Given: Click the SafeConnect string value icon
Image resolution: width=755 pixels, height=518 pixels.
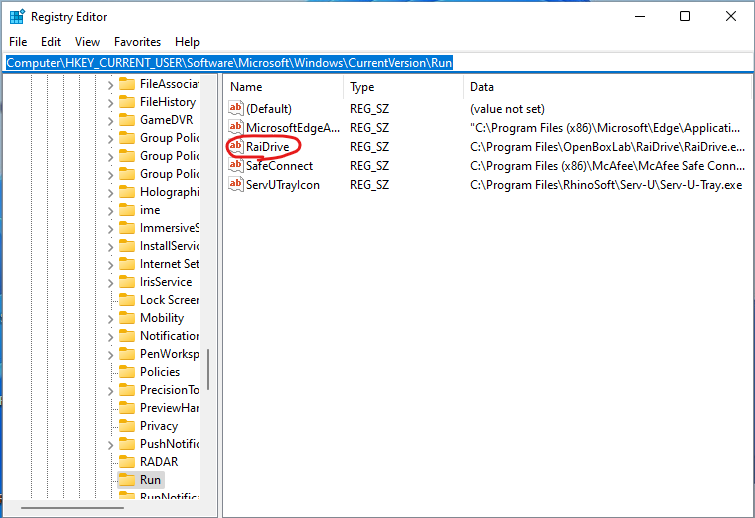Looking at the screenshot, I should point(236,166).
